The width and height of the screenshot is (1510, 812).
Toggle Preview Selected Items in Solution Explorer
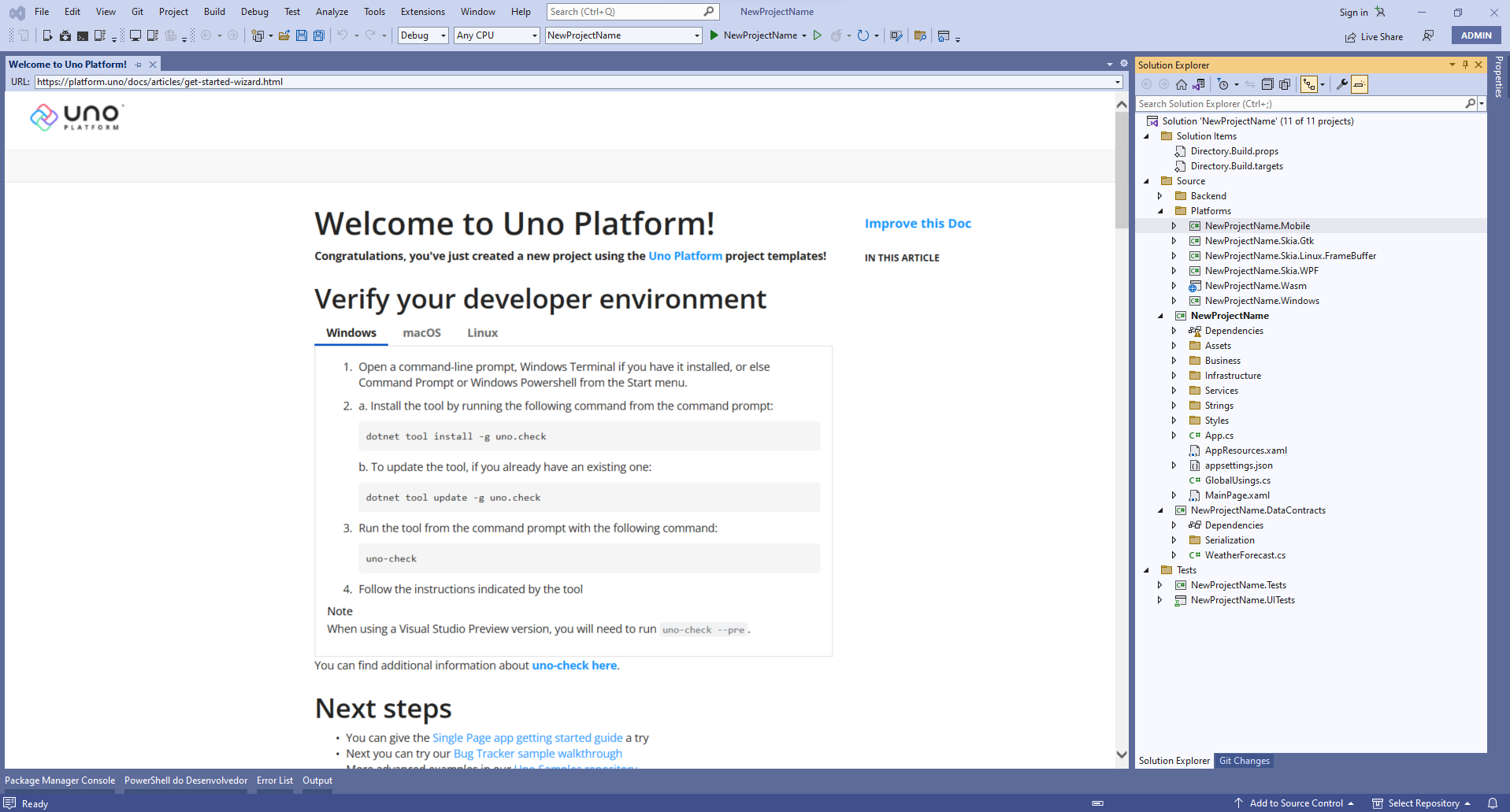[1359, 84]
